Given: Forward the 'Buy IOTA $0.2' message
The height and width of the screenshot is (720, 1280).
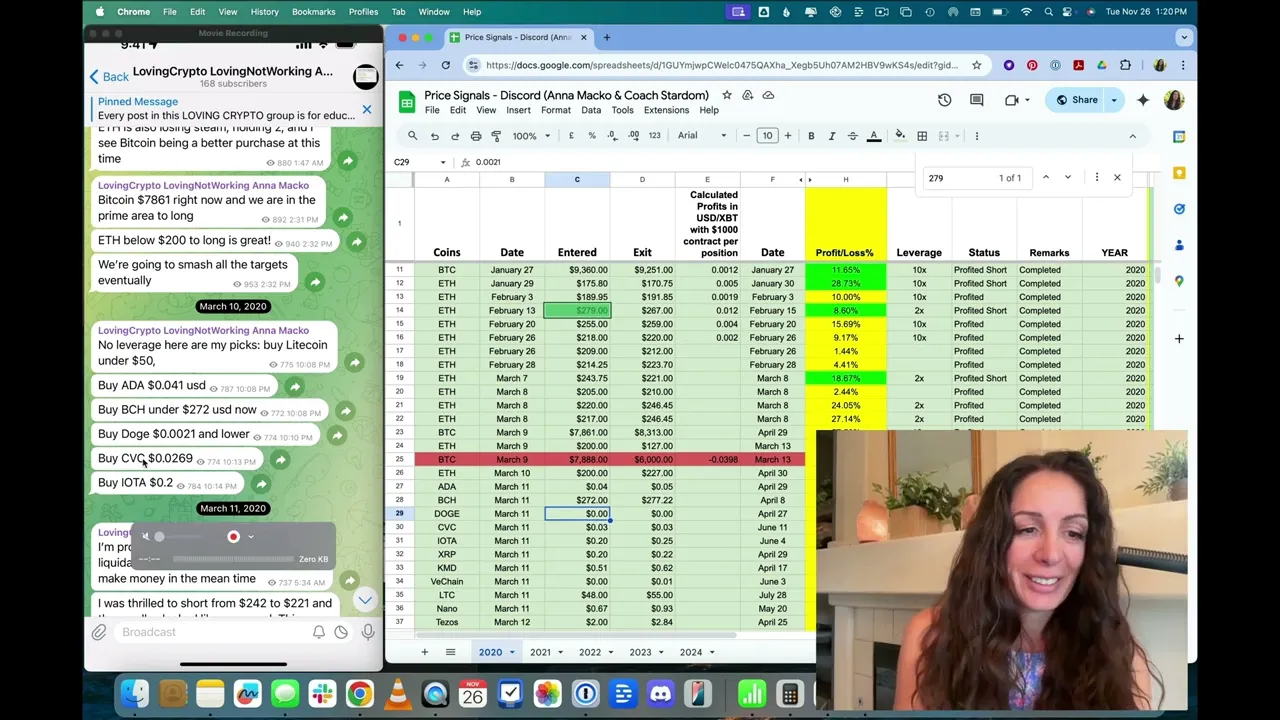Looking at the screenshot, I should (260, 484).
